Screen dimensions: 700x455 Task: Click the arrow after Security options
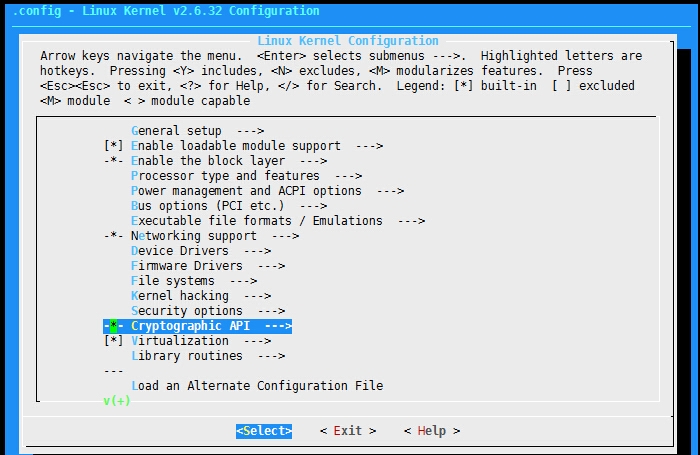pyautogui.click(x=271, y=311)
